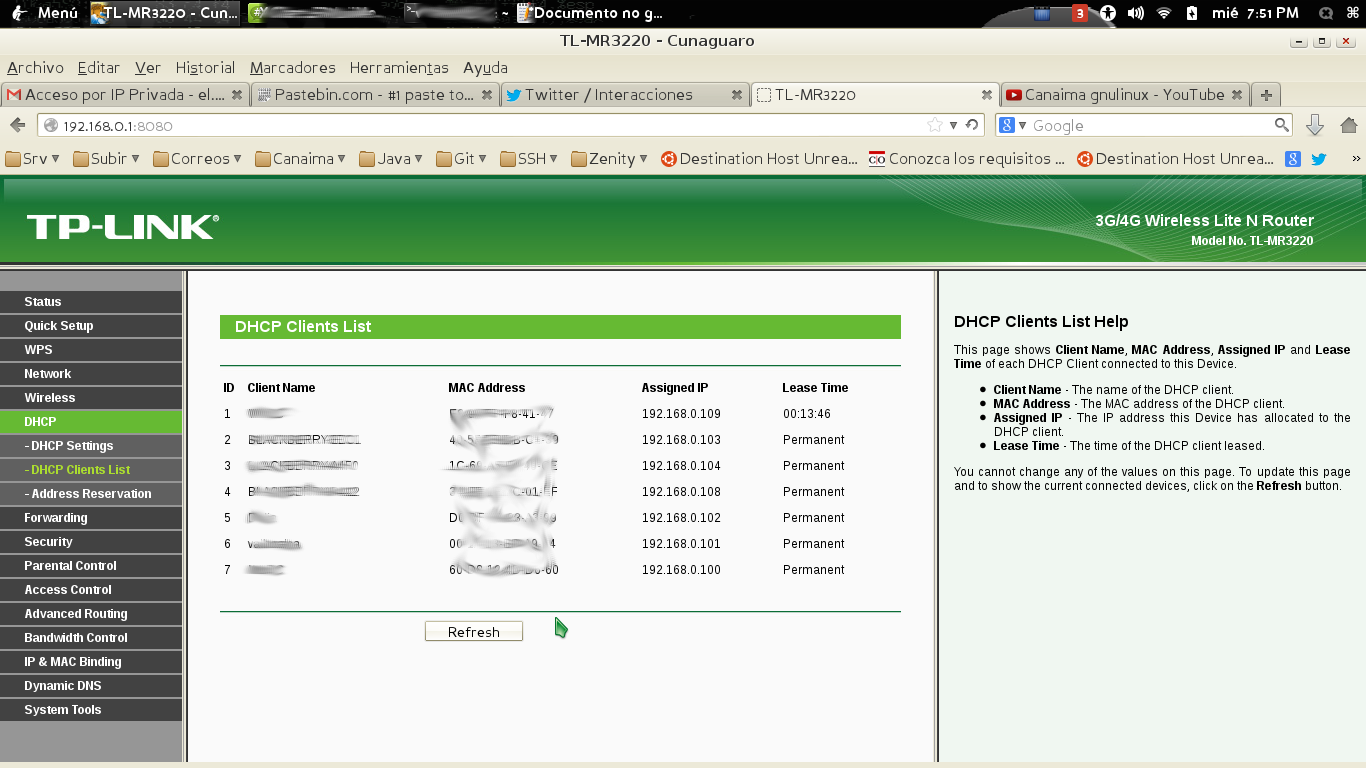The image size is (1366, 768).
Task: Open the search engine selector dropdown
Action: coord(1013,125)
